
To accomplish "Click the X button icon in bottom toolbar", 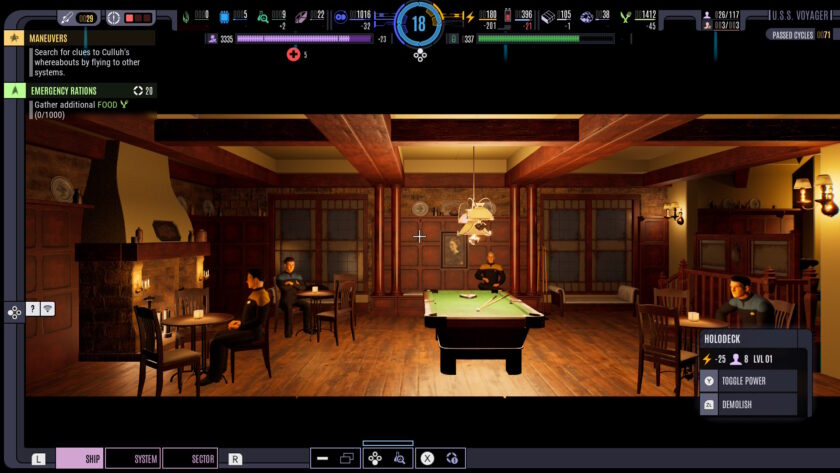I will click(x=427, y=459).
